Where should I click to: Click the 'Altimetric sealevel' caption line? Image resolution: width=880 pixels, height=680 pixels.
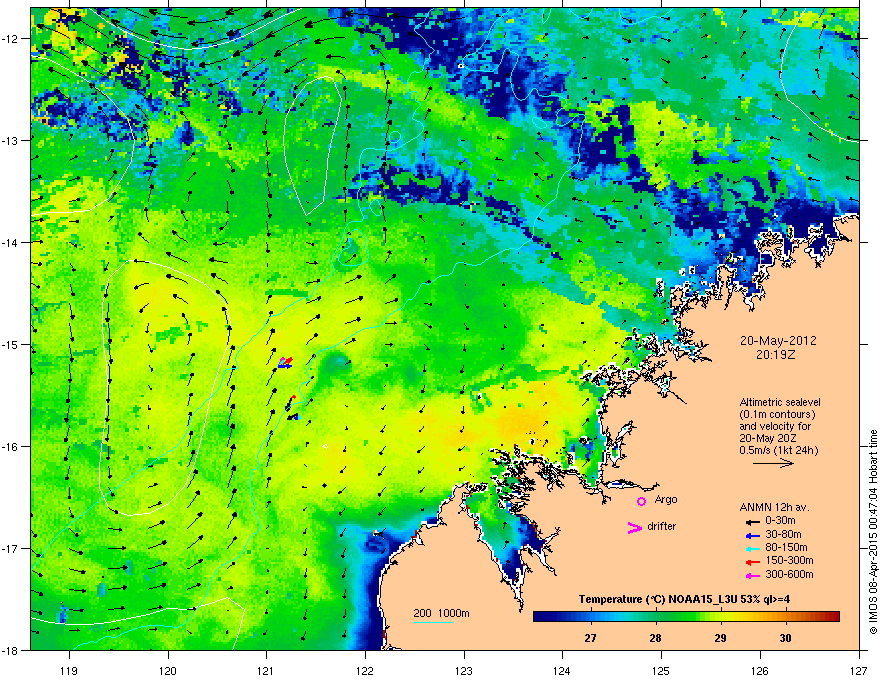[780, 402]
